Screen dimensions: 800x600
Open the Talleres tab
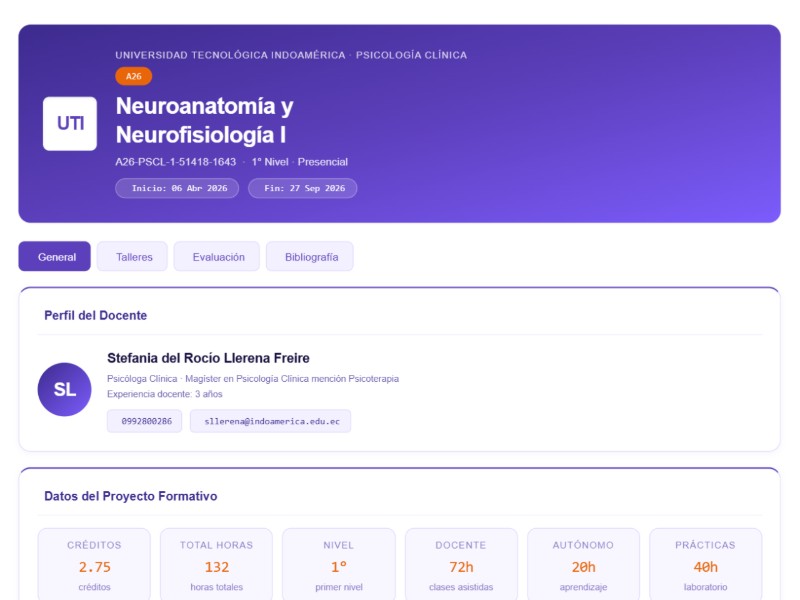tap(134, 257)
